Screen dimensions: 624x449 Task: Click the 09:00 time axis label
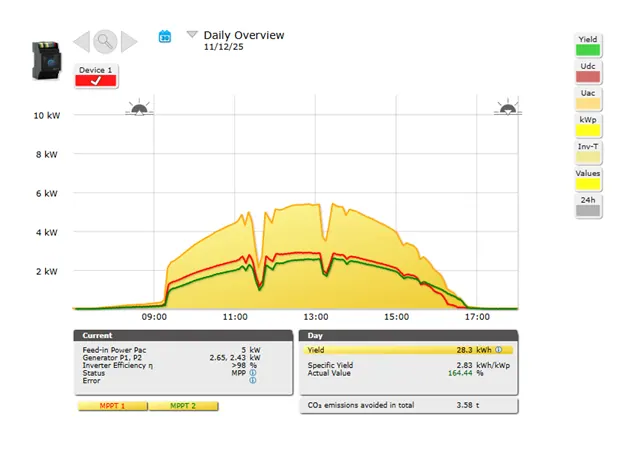tap(154, 317)
